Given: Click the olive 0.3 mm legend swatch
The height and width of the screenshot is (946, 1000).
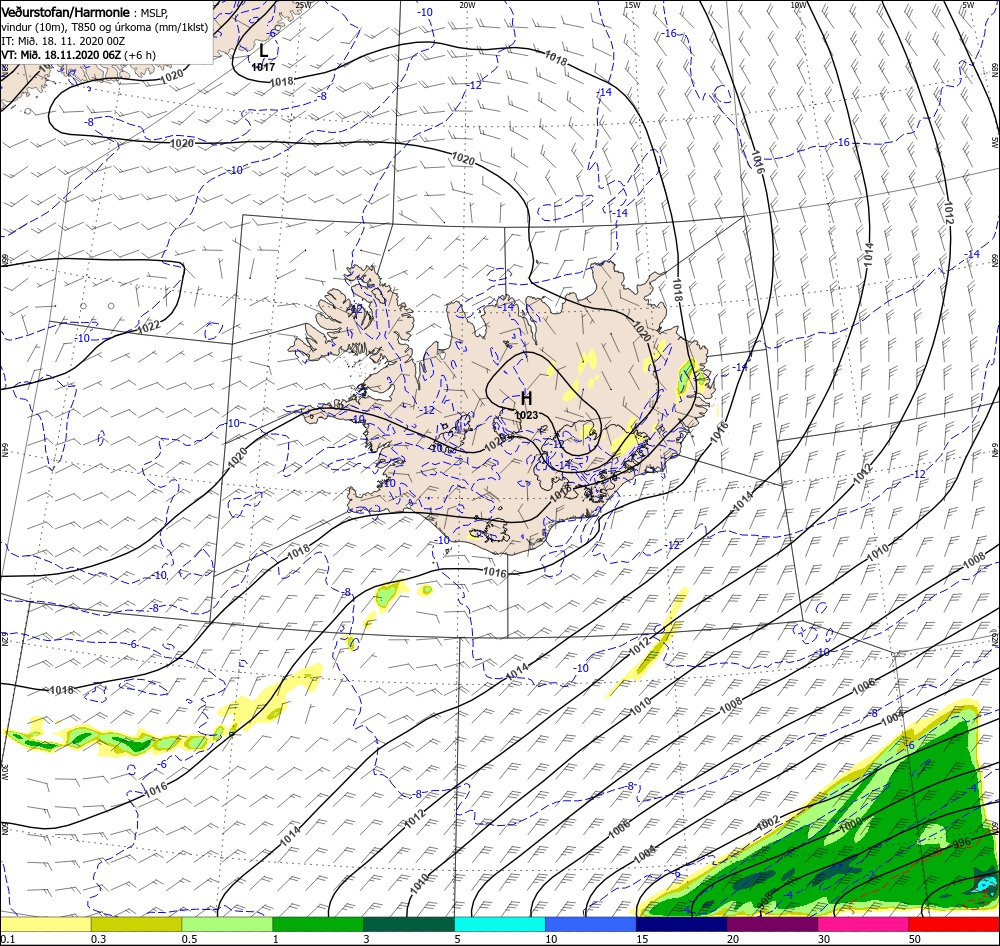Looking at the screenshot, I should [x=136, y=925].
